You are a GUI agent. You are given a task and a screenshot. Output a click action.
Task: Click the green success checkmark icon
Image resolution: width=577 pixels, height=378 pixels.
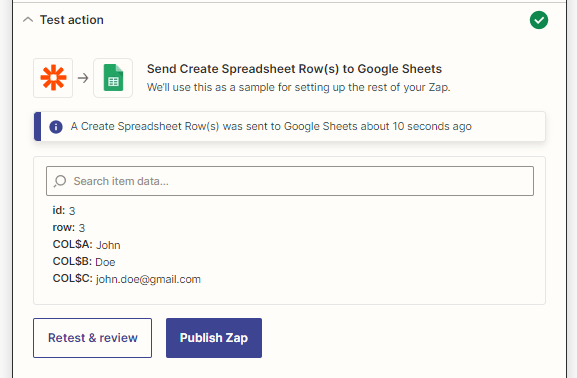click(x=539, y=20)
